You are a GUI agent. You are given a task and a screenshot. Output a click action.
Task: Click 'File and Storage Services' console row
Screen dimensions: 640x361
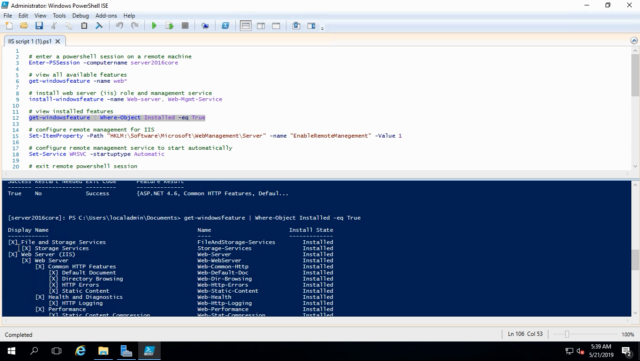click(x=170, y=242)
